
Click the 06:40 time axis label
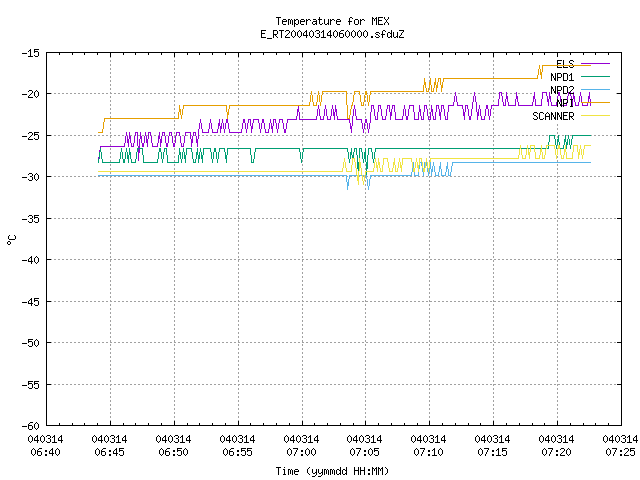click(45, 452)
